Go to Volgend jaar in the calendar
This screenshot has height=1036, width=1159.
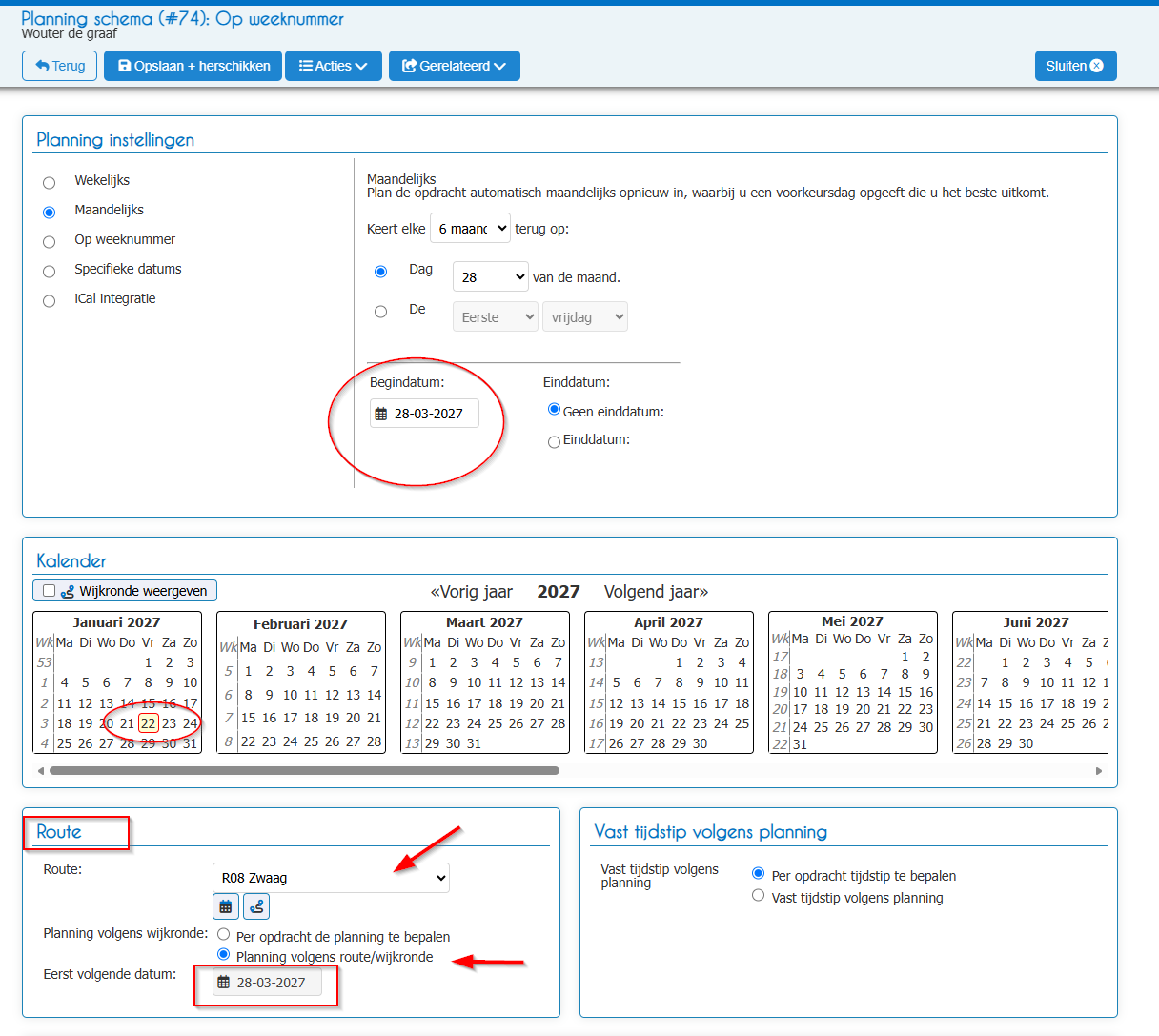[657, 592]
